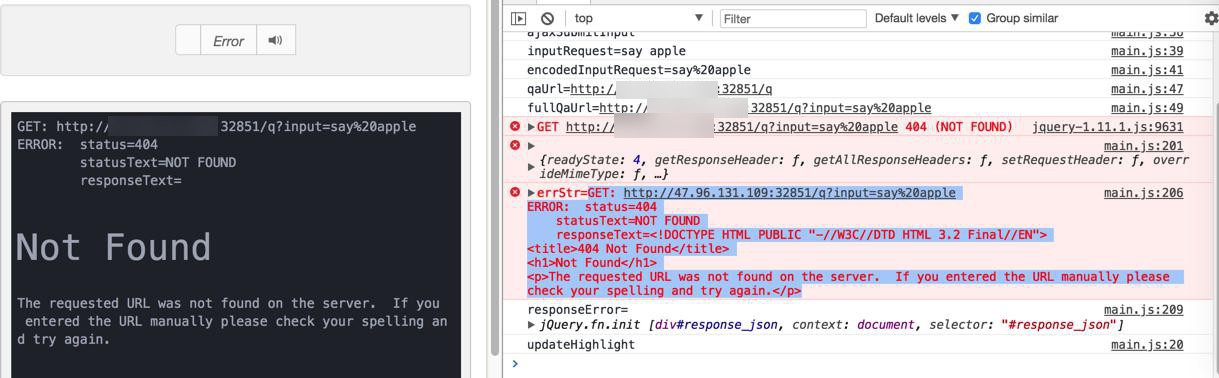This screenshot has width=1219, height=378.
Task: Open jquery-1.11.1.js:9631 source link
Action: 1107,127
